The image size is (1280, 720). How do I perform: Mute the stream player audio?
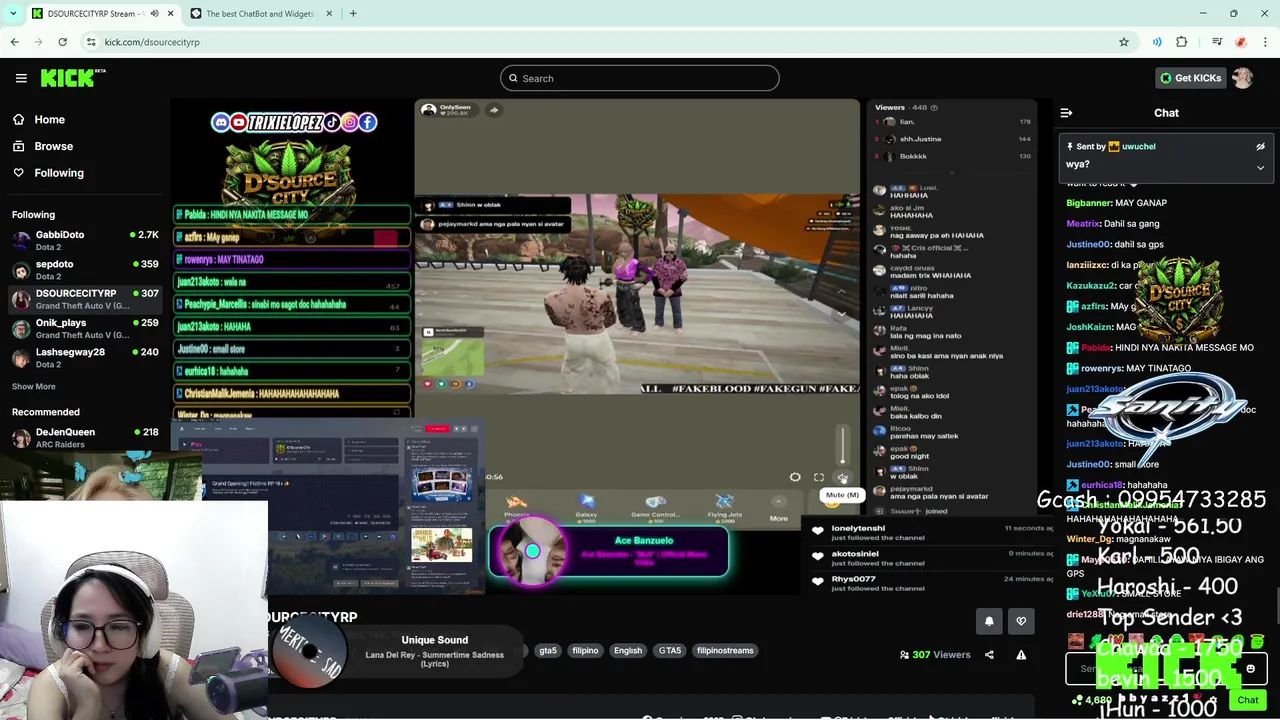[x=842, y=477]
